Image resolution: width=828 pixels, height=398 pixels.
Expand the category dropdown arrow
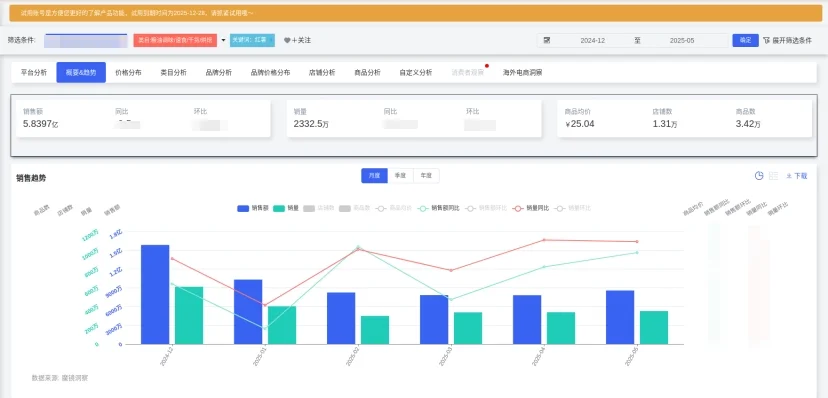tap(223, 40)
